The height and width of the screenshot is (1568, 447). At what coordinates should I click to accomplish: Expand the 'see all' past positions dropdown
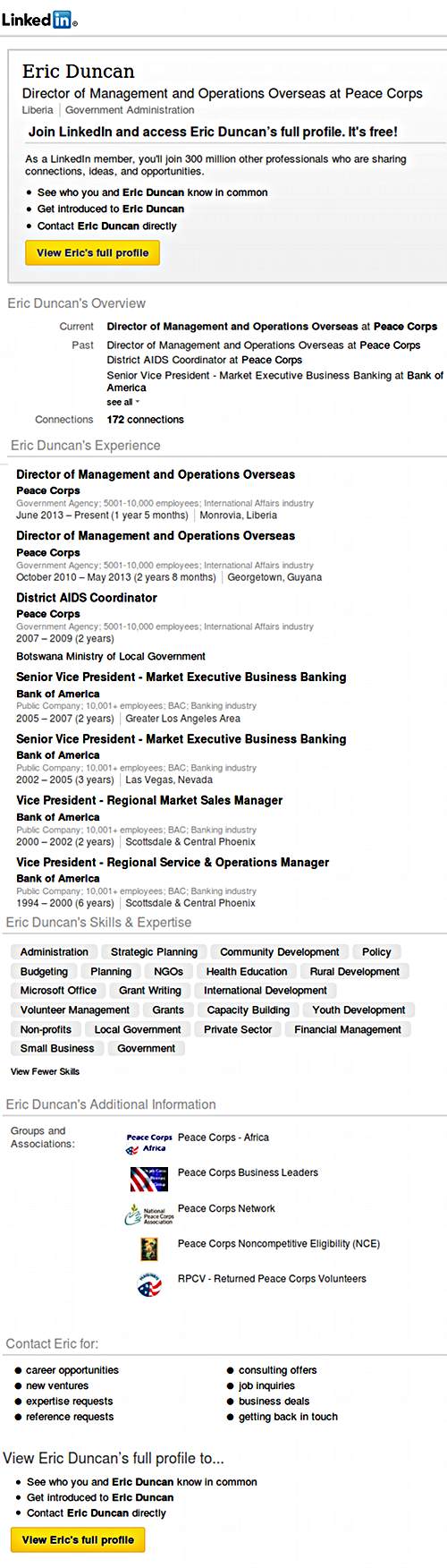pyautogui.click(x=123, y=403)
